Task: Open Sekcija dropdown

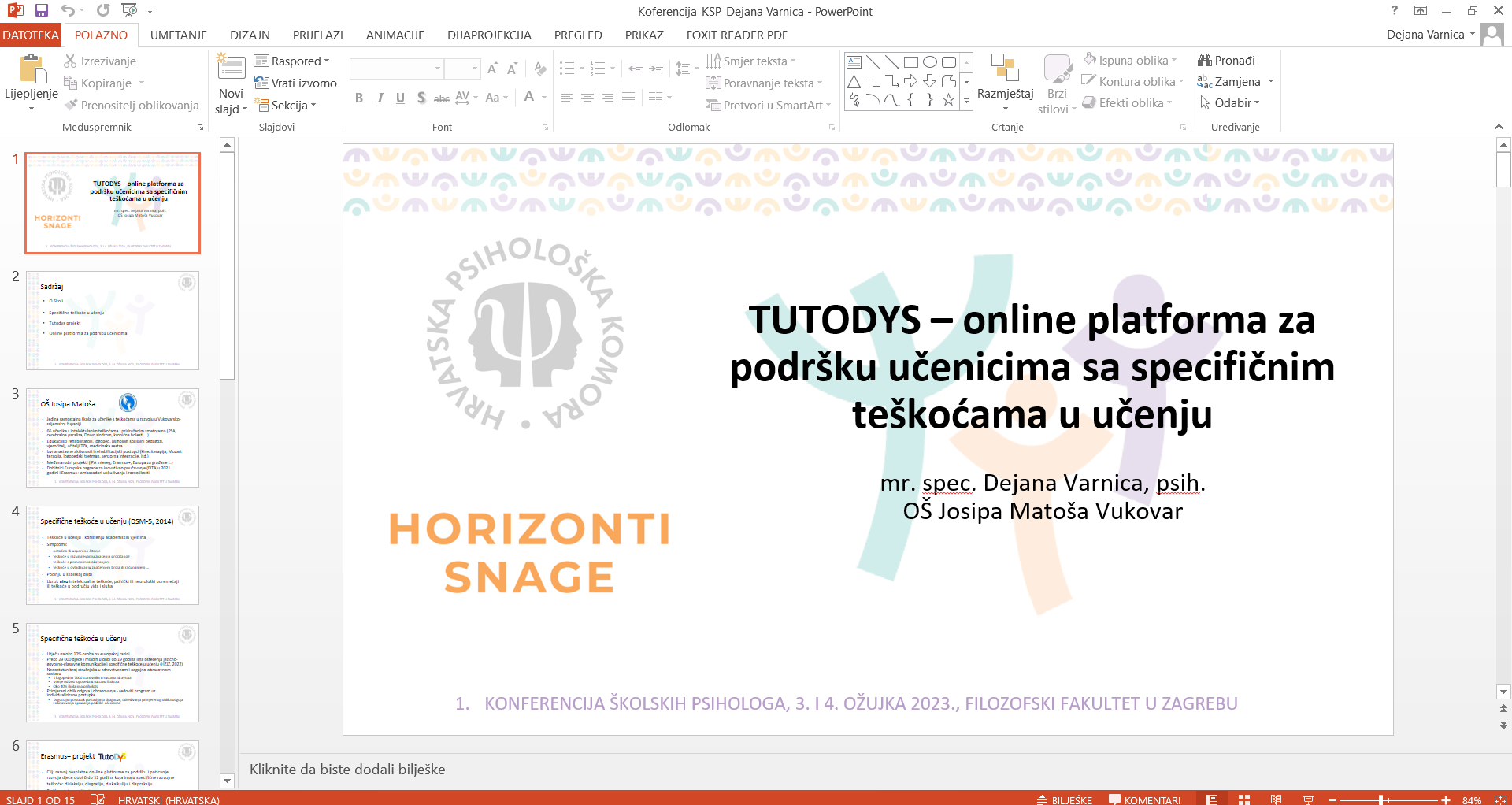Action: (286, 105)
